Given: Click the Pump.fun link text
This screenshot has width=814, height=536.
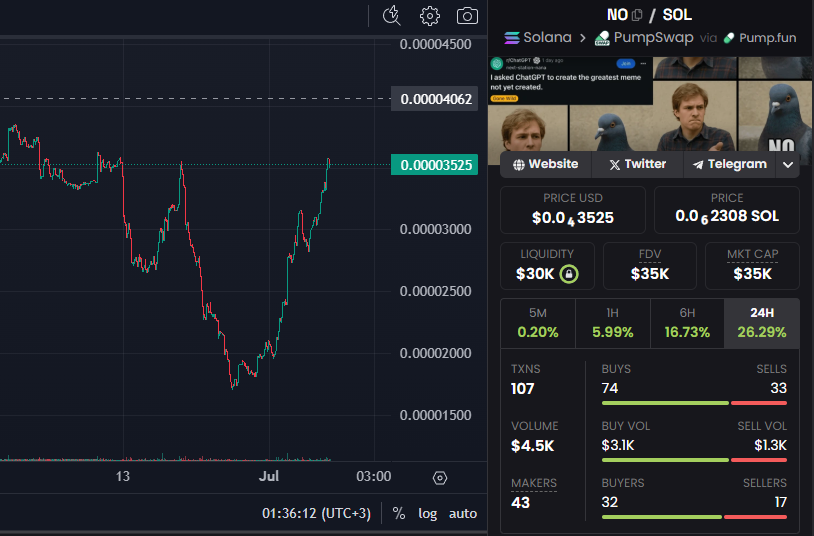Looking at the screenshot, I should [x=767, y=38].
